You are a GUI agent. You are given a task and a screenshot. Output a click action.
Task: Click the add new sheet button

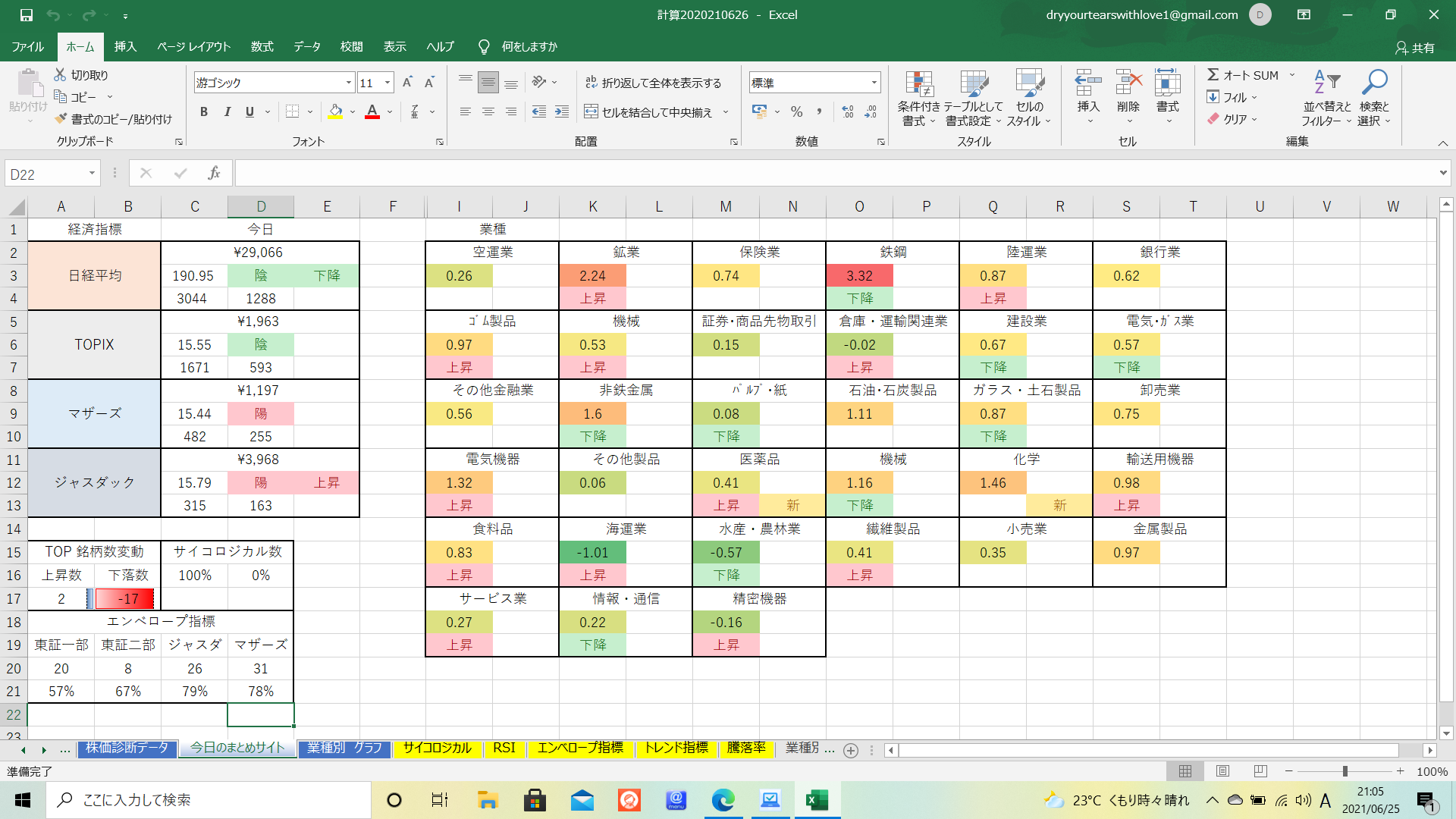click(851, 750)
